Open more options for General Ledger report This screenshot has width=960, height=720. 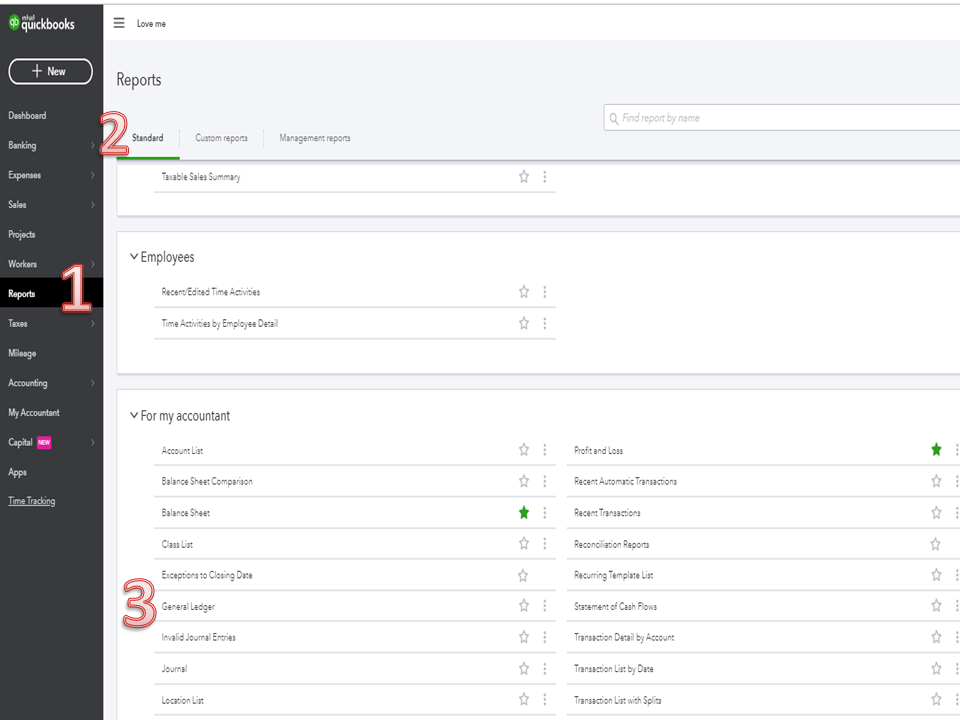(x=545, y=606)
